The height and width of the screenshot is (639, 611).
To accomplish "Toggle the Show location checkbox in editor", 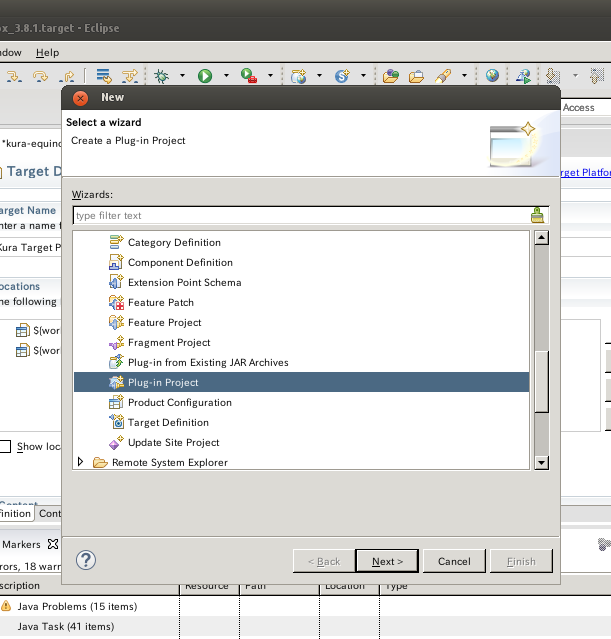I will (5, 446).
